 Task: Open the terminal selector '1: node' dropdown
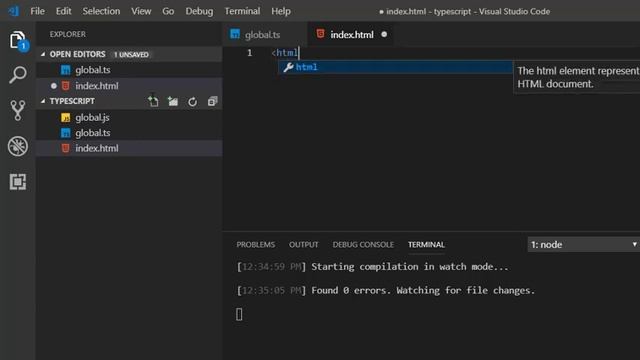coord(584,244)
